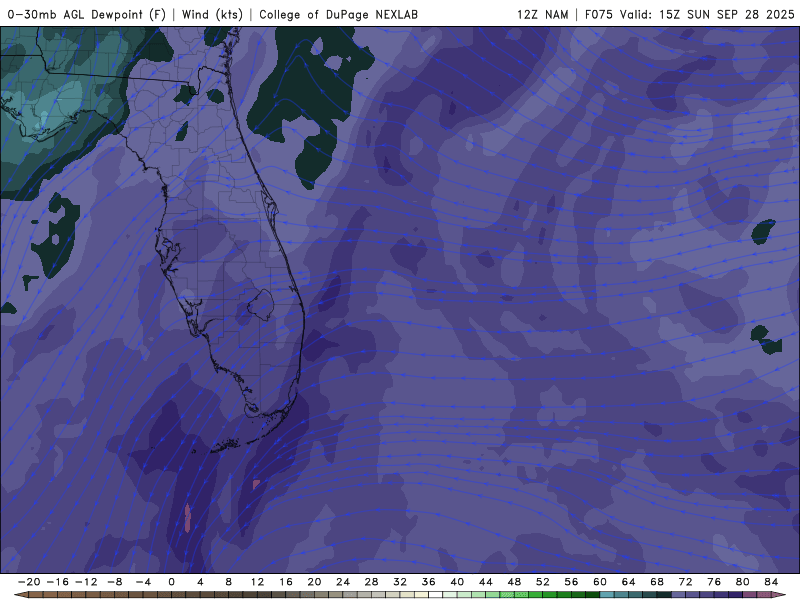The height and width of the screenshot is (600, 800).
Task: Click the '-16' colorbar label
Action: [57, 582]
